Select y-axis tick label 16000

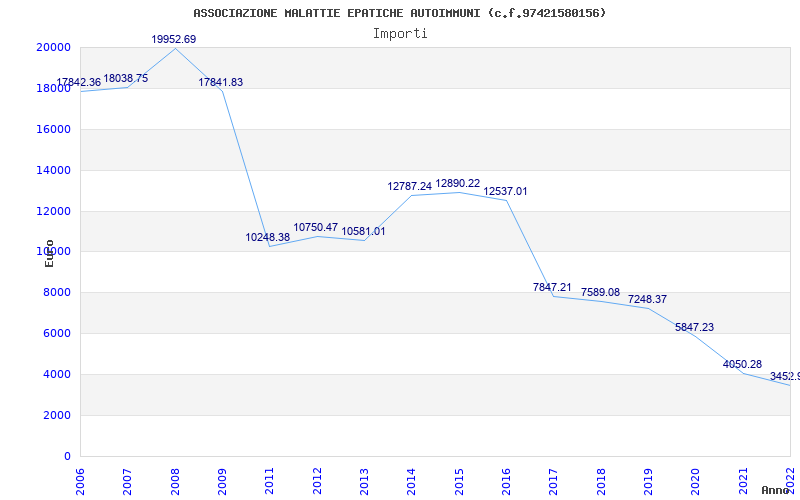coord(53,129)
